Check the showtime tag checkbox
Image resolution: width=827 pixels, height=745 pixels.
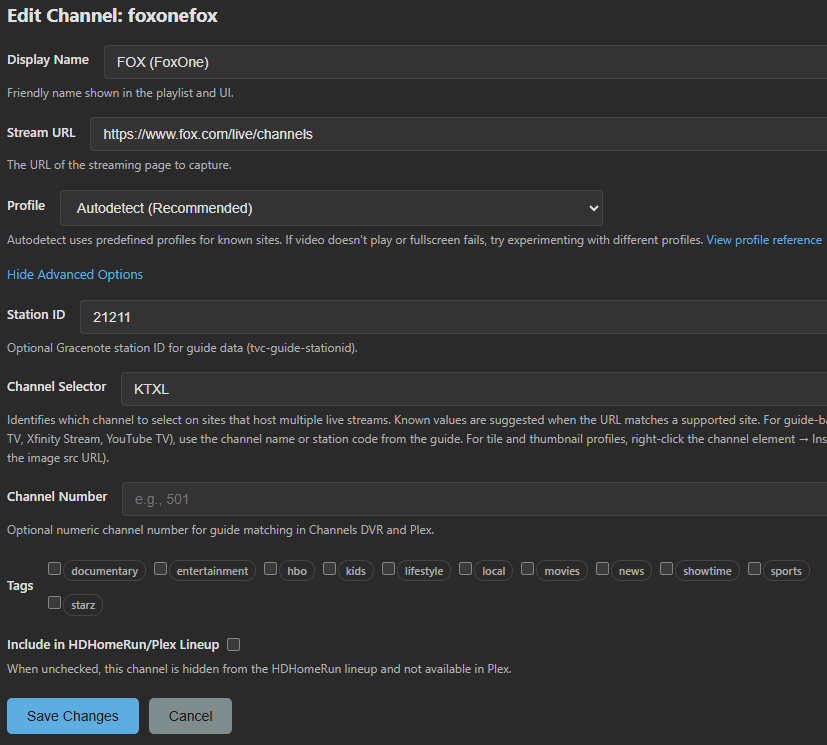coord(667,569)
